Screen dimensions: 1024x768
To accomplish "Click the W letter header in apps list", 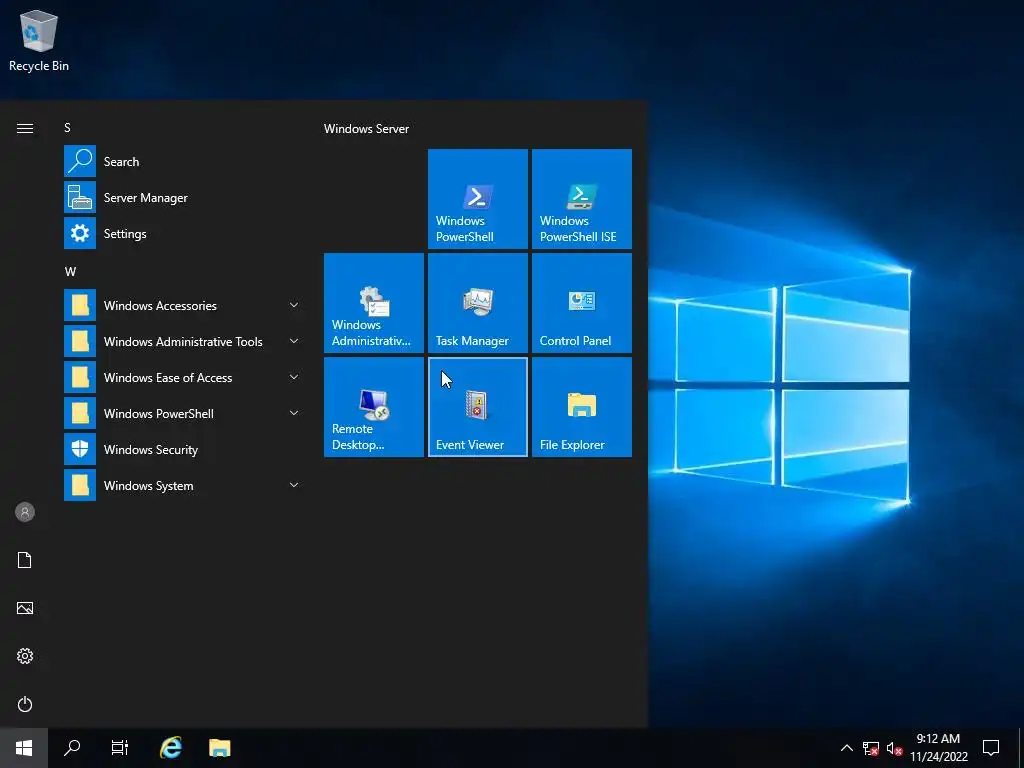I will pyautogui.click(x=70, y=272).
